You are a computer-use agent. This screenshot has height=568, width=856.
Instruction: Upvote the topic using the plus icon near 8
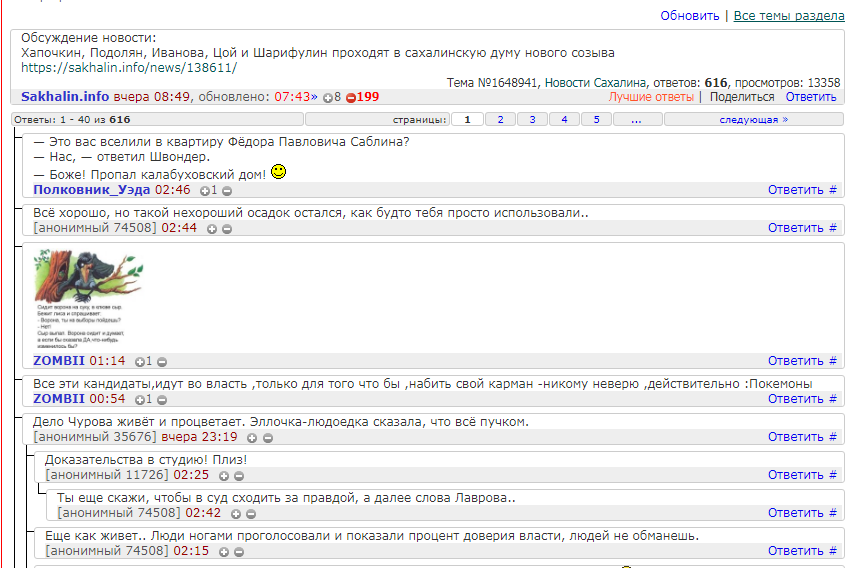pos(328,98)
